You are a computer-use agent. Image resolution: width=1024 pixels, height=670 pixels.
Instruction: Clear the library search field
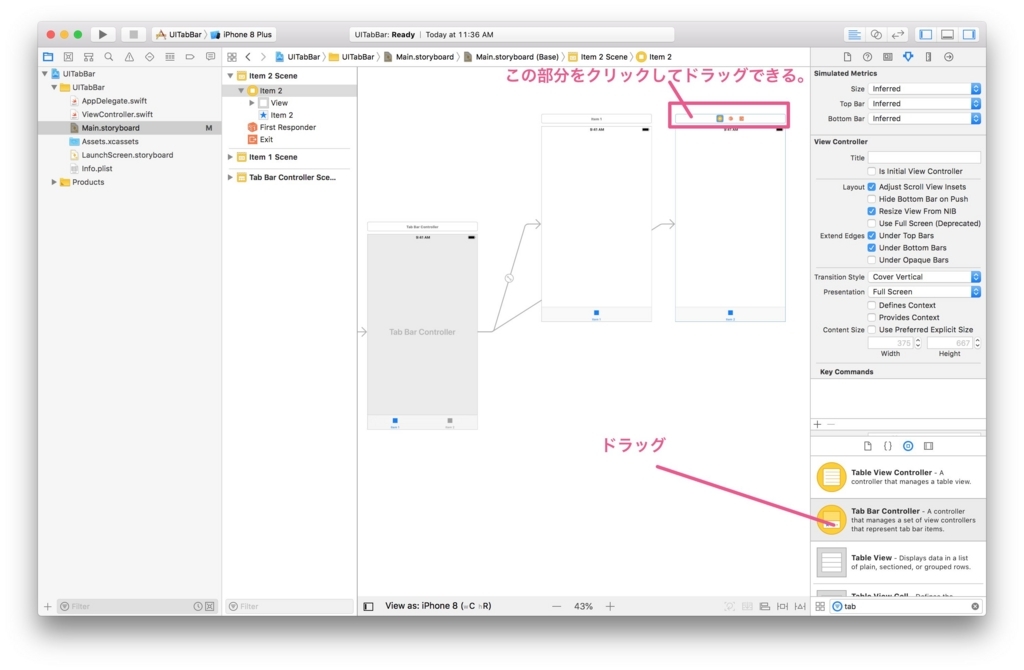tap(975, 607)
